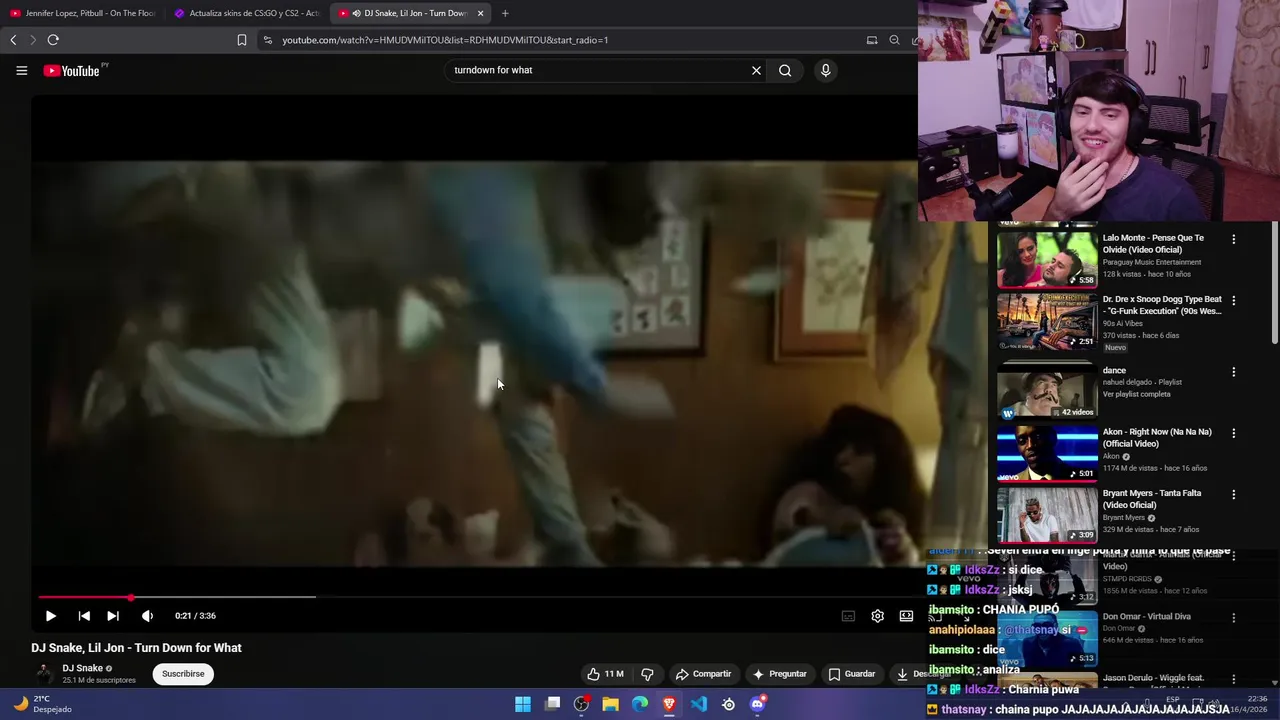Open the zoom icon in the address bar

(894, 40)
